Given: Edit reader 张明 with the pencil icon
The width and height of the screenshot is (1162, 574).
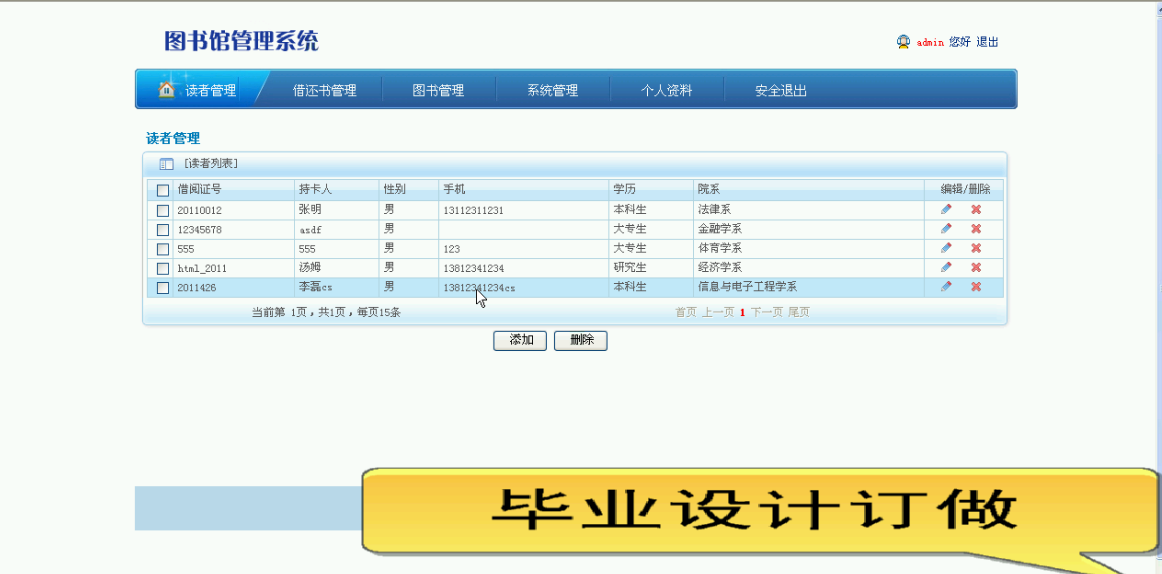Looking at the screenshot, I should [946, 210].
